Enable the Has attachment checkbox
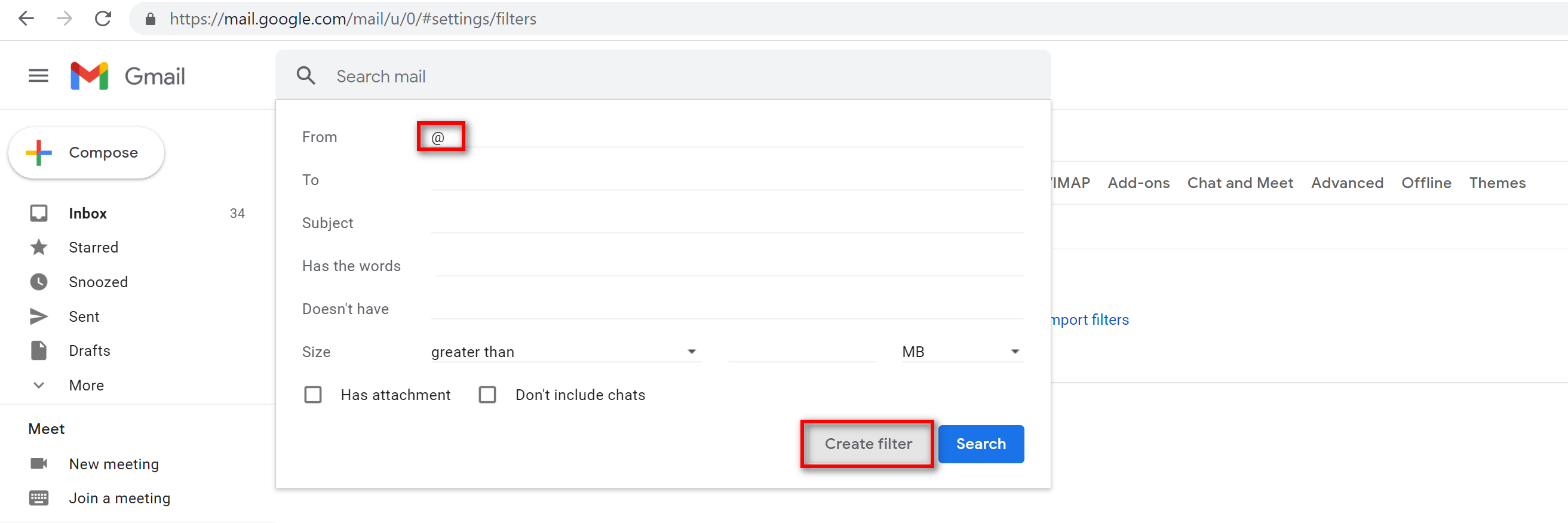Image resolution: width=1568 pixels, height=523 pixels. (x=313, y=395)
